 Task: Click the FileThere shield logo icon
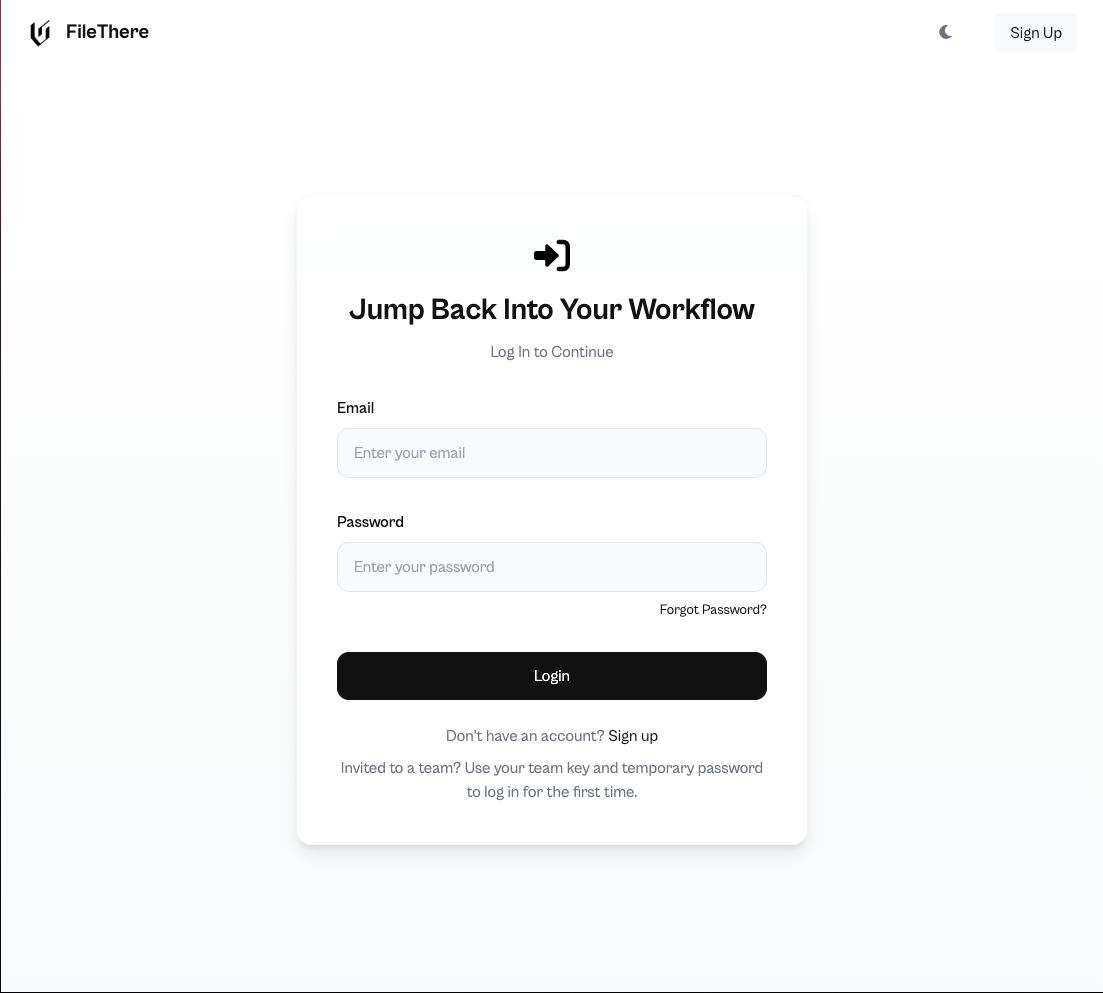coord(40,32)
